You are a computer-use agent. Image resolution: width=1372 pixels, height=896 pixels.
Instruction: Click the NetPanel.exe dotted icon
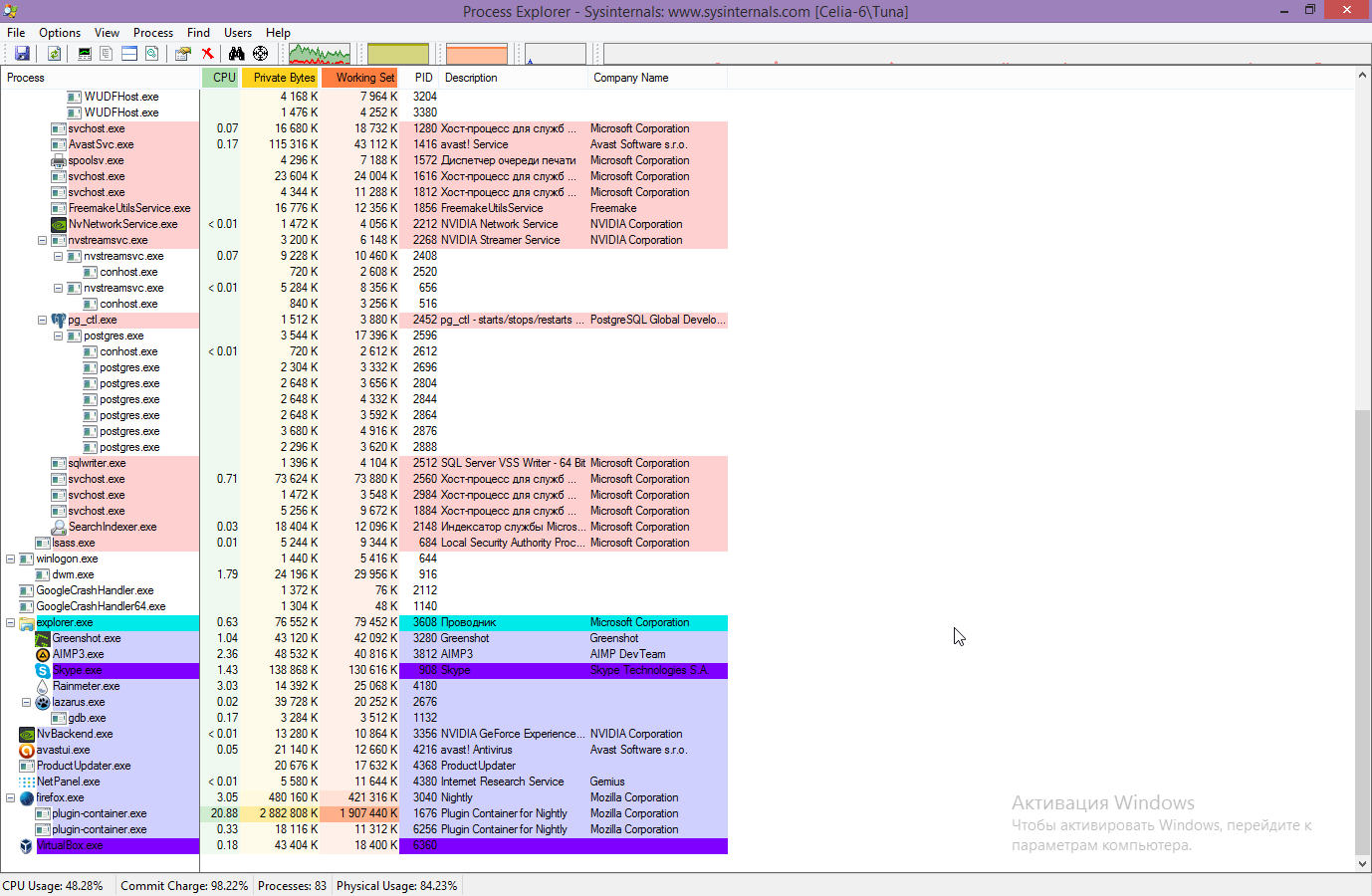[27, 782]
